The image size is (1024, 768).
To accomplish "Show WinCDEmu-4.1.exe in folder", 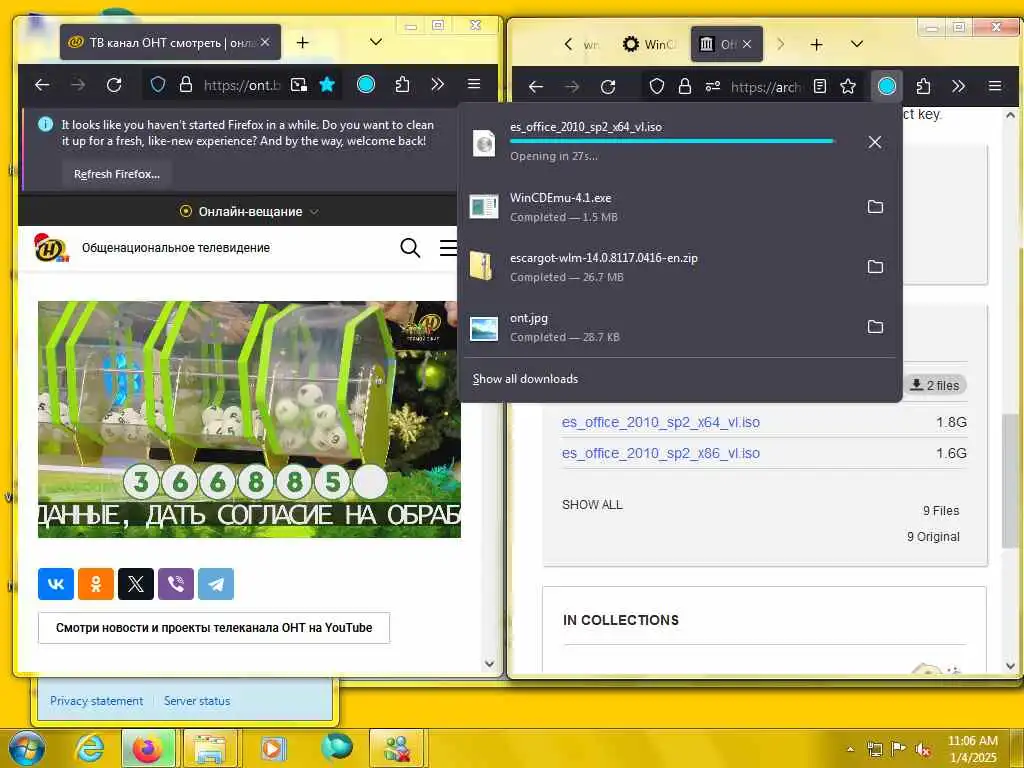I will point(875,207).
